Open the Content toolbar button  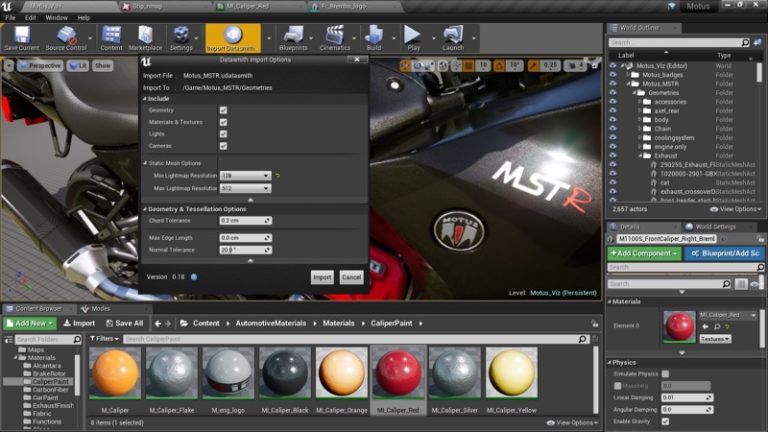coord(111,38)
